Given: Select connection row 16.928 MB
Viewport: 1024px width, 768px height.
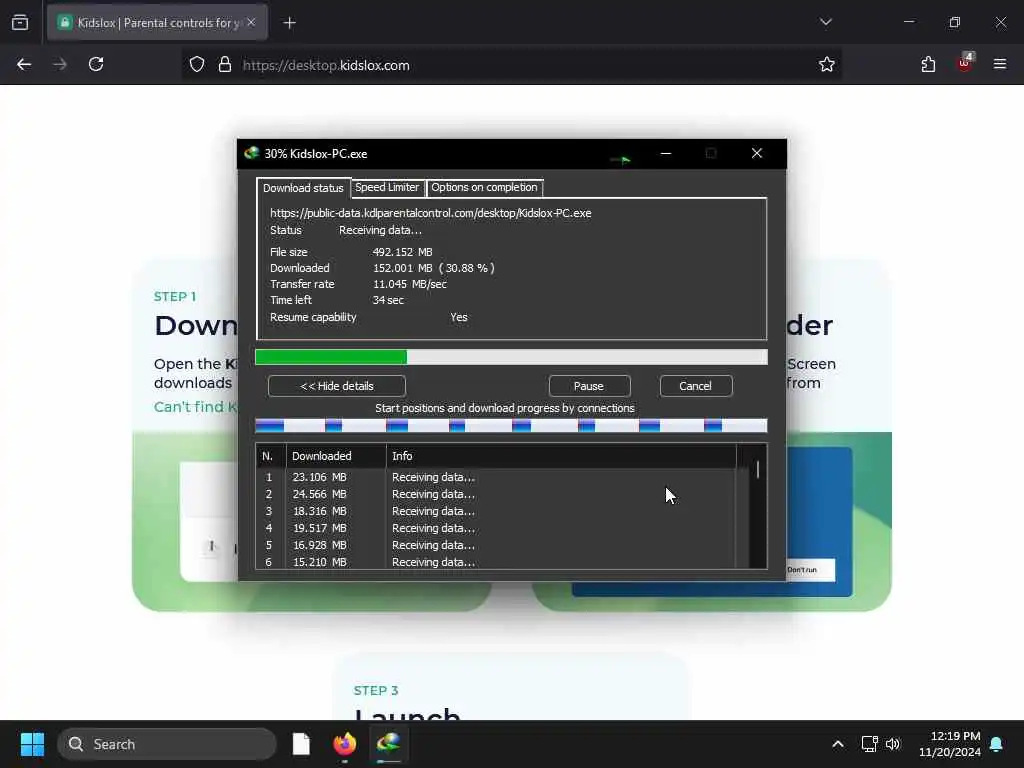Looking at the screenshot, I should click(496, 545).
